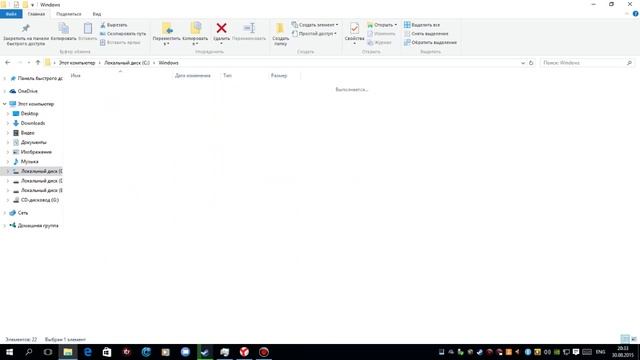The width and height of the screenshot is (640, 360).
Task: Click the ENG language indicator
Action: pos(600,352)
